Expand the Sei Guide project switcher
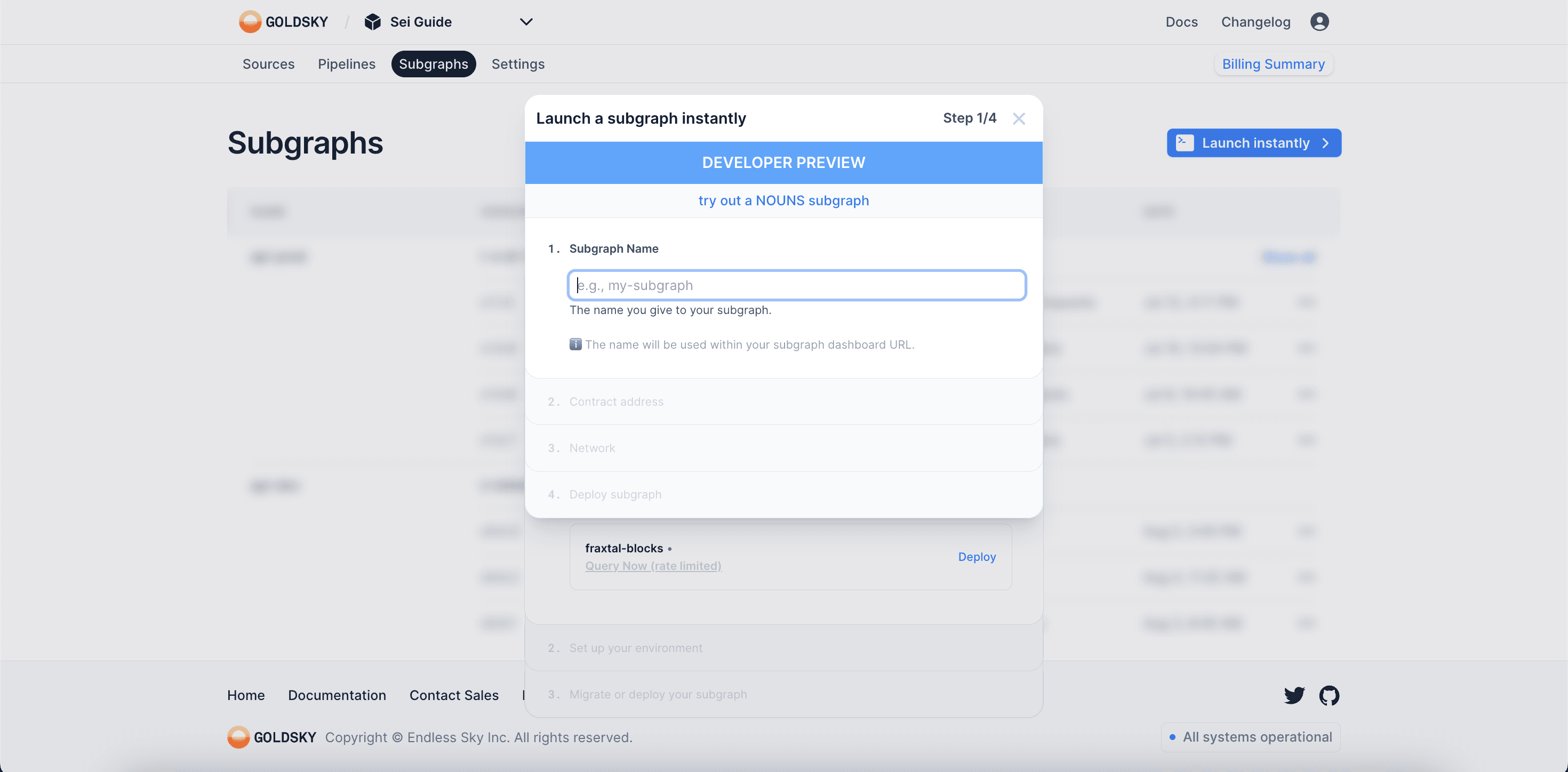The image size is (1568, 772). pos(526,22)
